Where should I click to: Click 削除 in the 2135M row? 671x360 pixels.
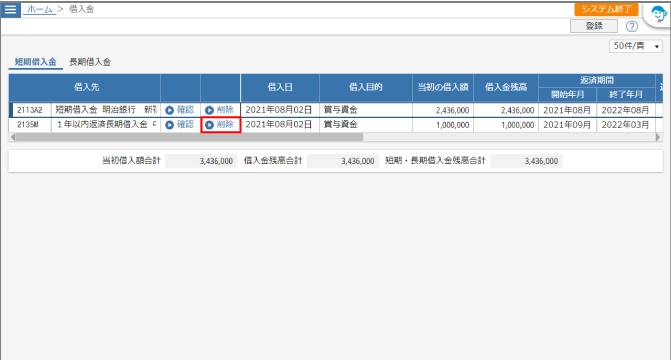tap(220, 125)
